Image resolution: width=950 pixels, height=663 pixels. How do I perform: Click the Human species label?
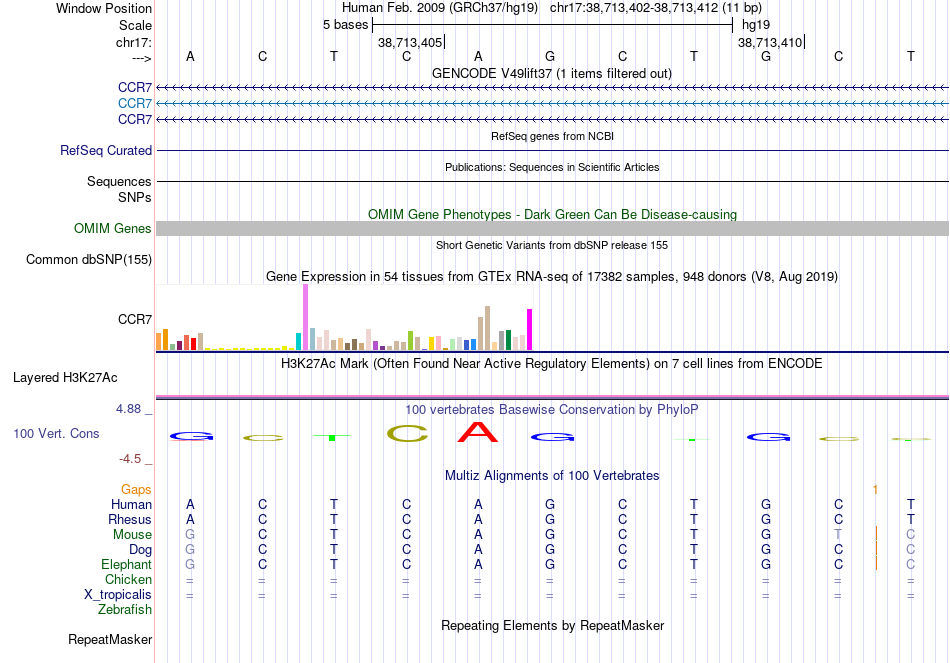pos(131,504)
